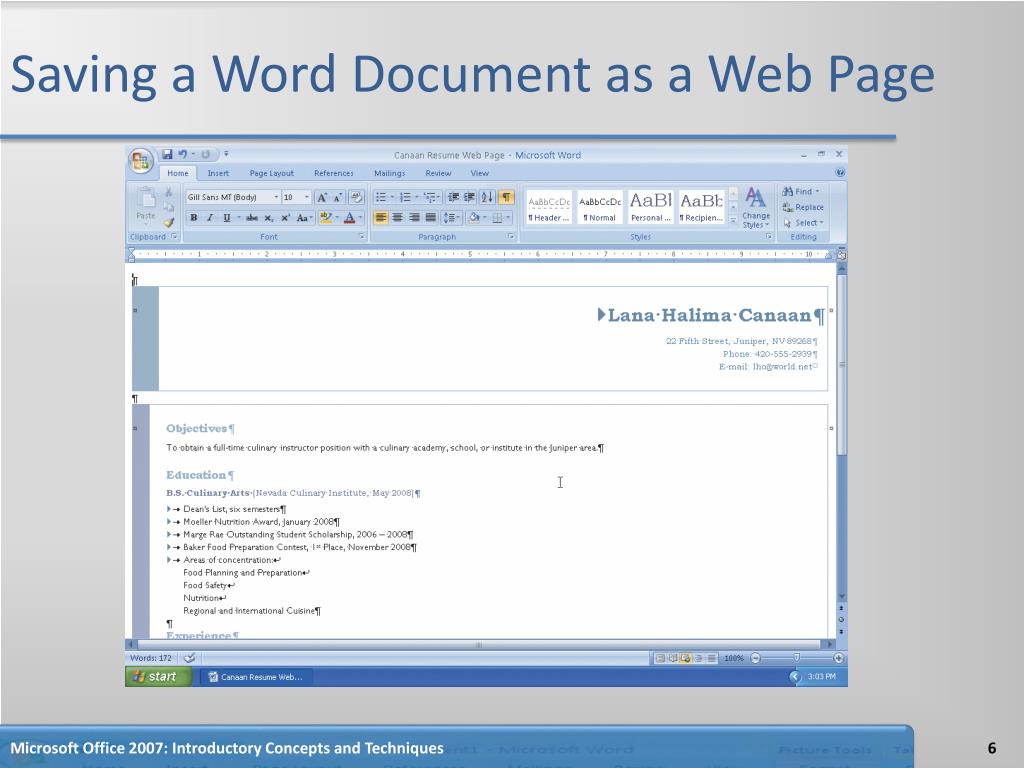Click Canaan Resume Web taskbar button

tap(255, 677)
